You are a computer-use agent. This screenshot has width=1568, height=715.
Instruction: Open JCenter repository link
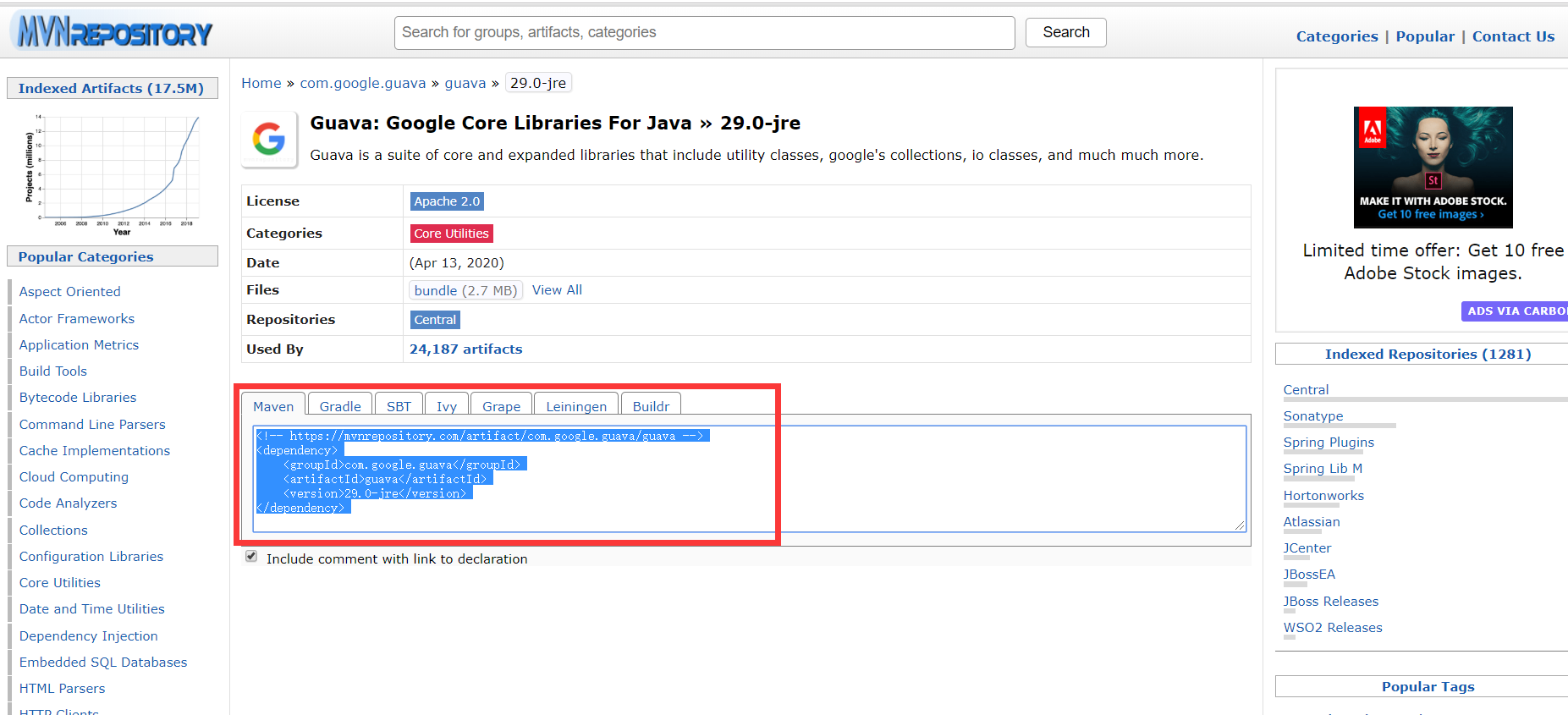[1307, 548]
